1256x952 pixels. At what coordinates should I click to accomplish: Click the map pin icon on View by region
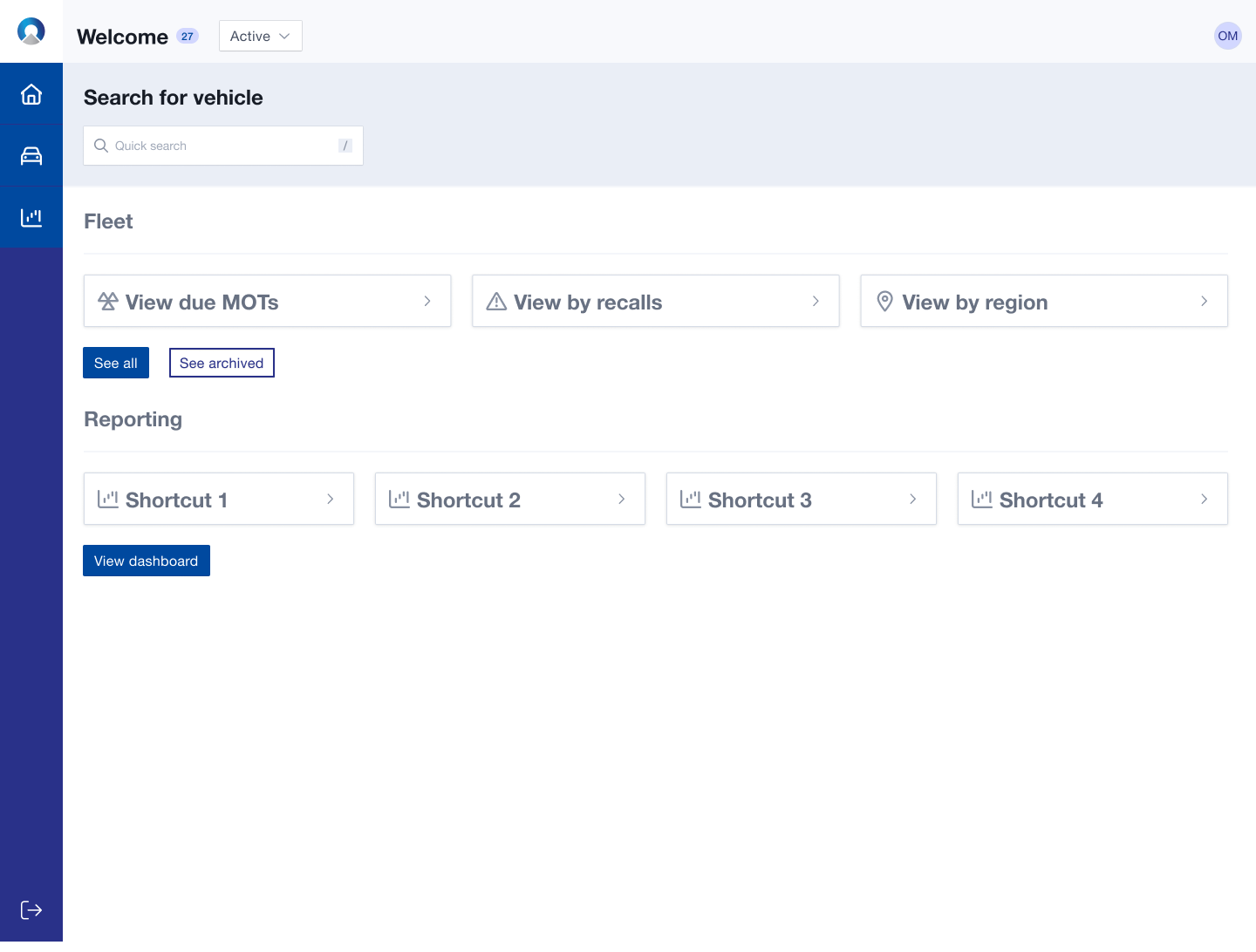[884, 301]
